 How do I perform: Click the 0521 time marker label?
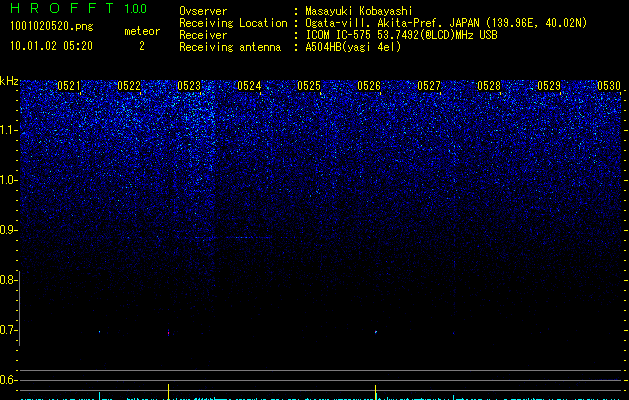[x=69, y=86]
